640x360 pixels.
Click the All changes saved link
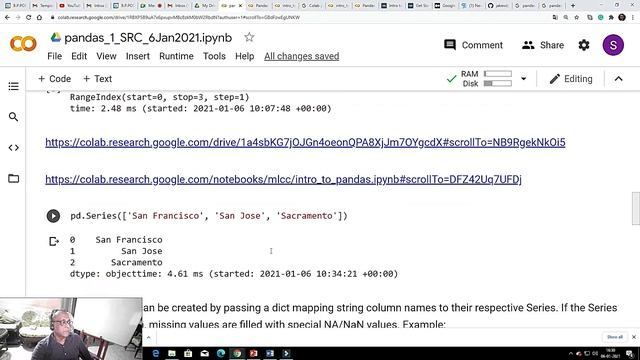[x=302, y=56]
